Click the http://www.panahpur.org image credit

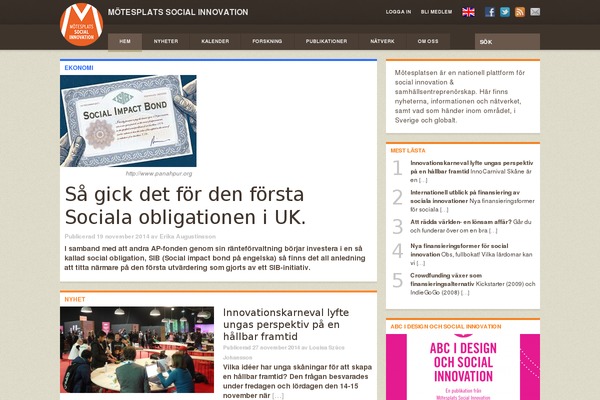point(159,174)
